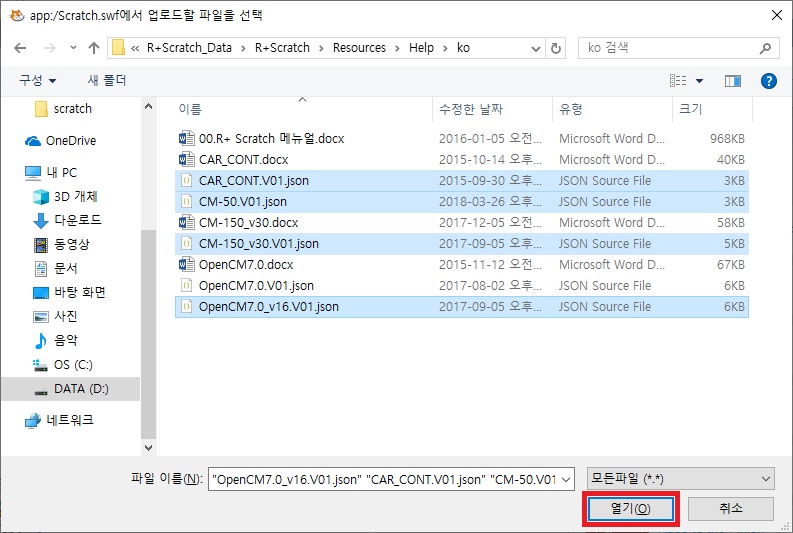Toggle the preview pane icon
Screen dimensions: 793x533
[x=732, y=80]
